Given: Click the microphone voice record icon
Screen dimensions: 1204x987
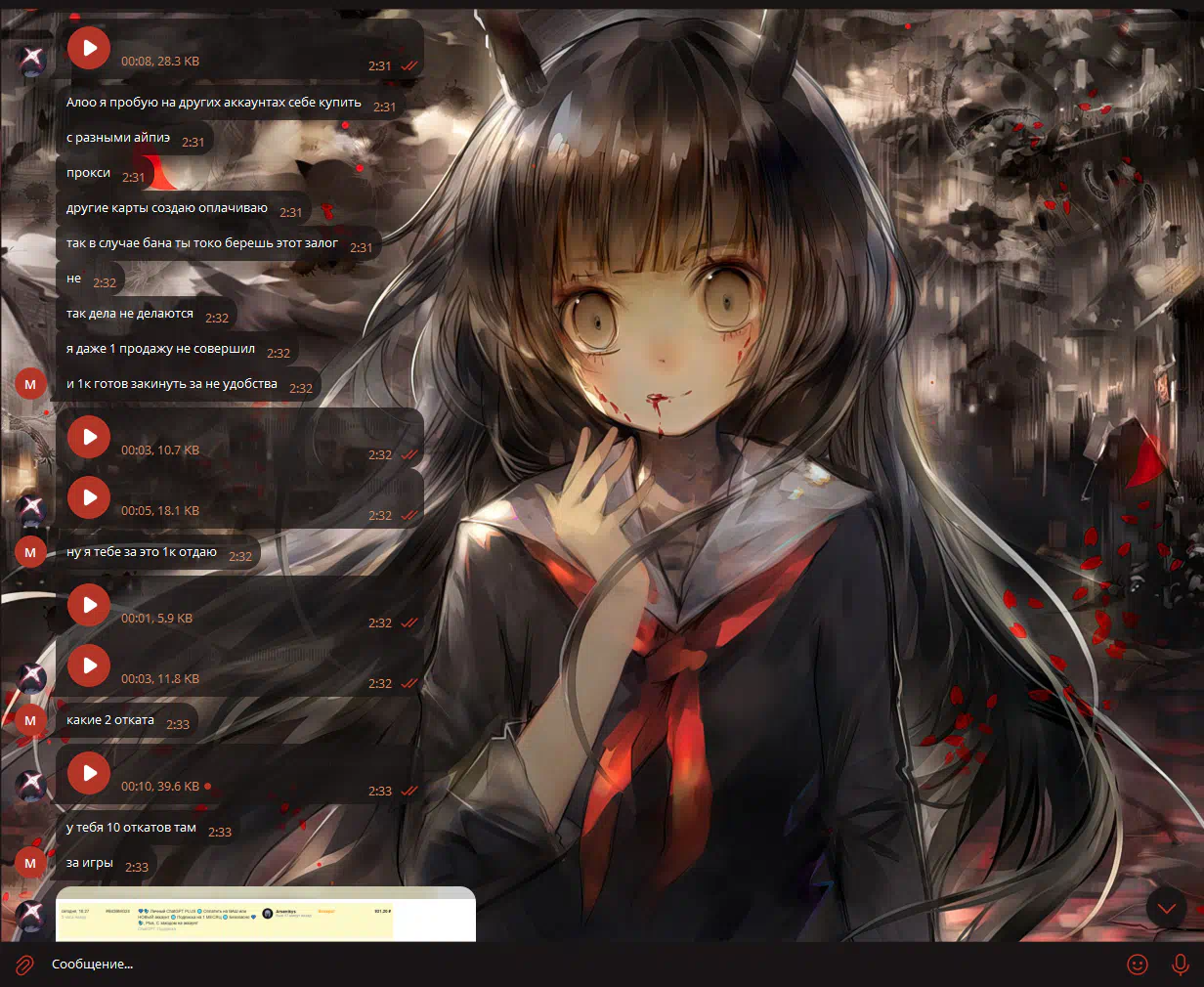Looking at the screenshot, I should click(1181, 965).
